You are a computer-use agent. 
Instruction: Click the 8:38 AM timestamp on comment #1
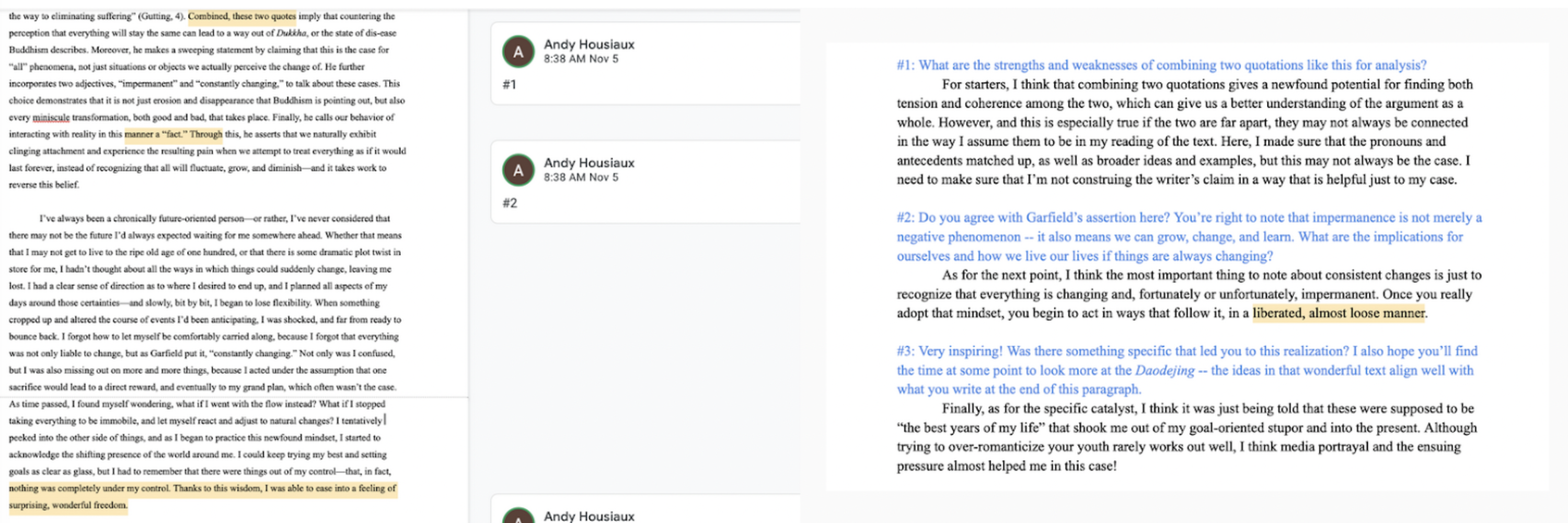(x=581, y=59)
